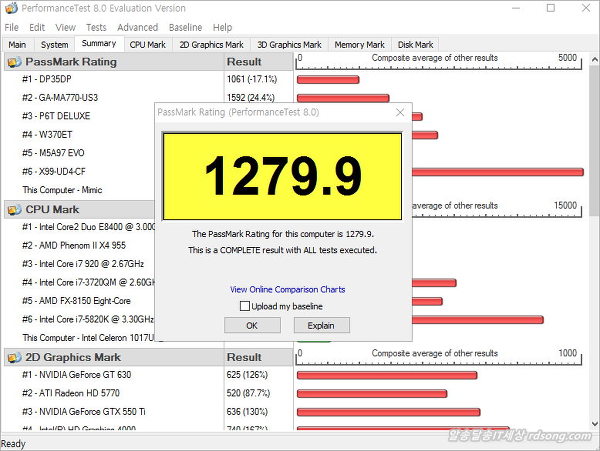Click the 625 (126%) result value
The width and height of the screenshot is (600, 451).
point(247,374)
